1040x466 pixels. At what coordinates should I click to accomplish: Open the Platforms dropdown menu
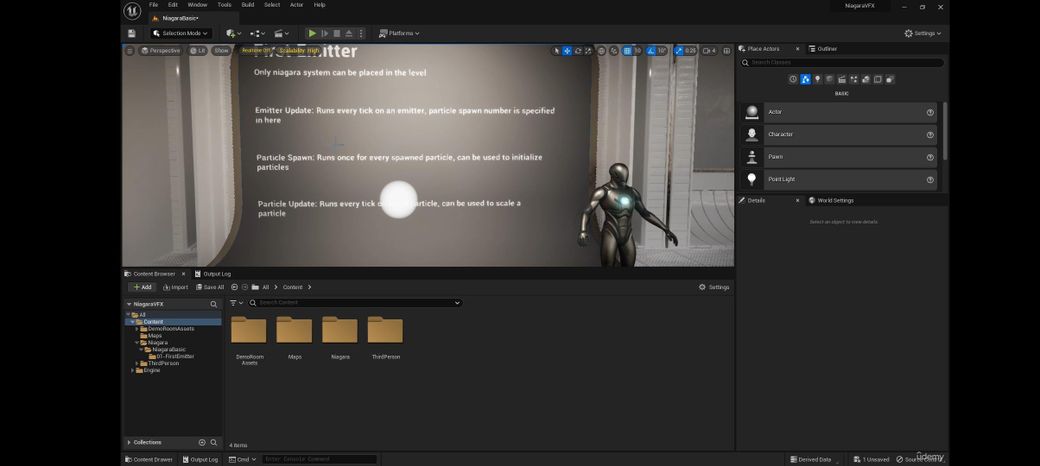[x=399, y=33]
